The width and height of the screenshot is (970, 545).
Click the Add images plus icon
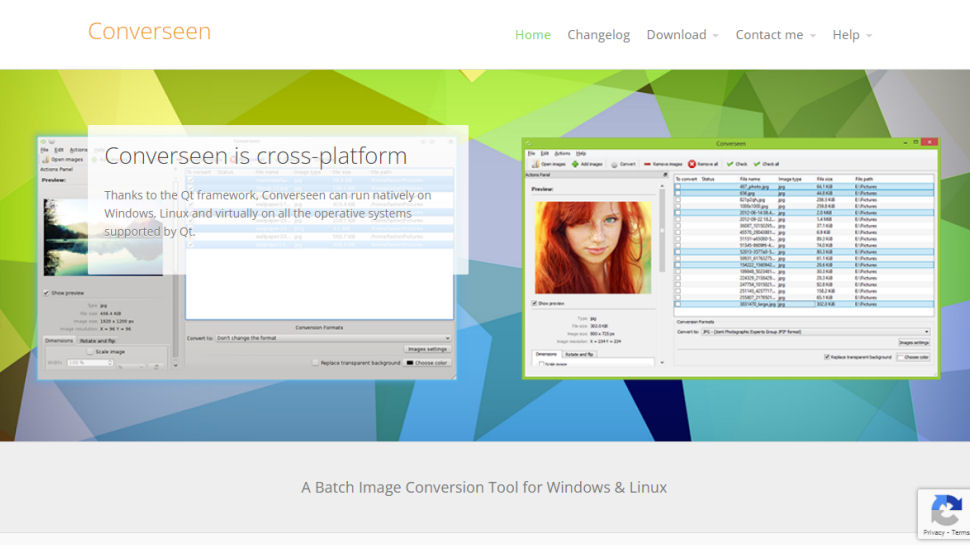point(575,164)
